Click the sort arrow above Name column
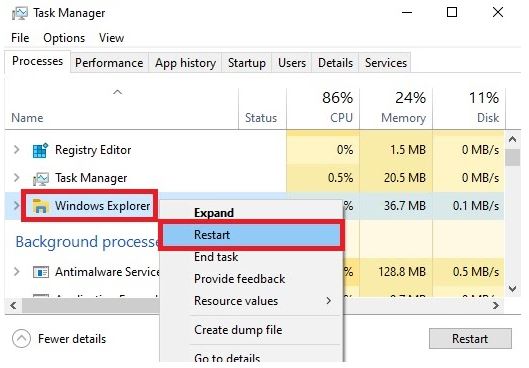The image size is (529, 368). [117, 92]
